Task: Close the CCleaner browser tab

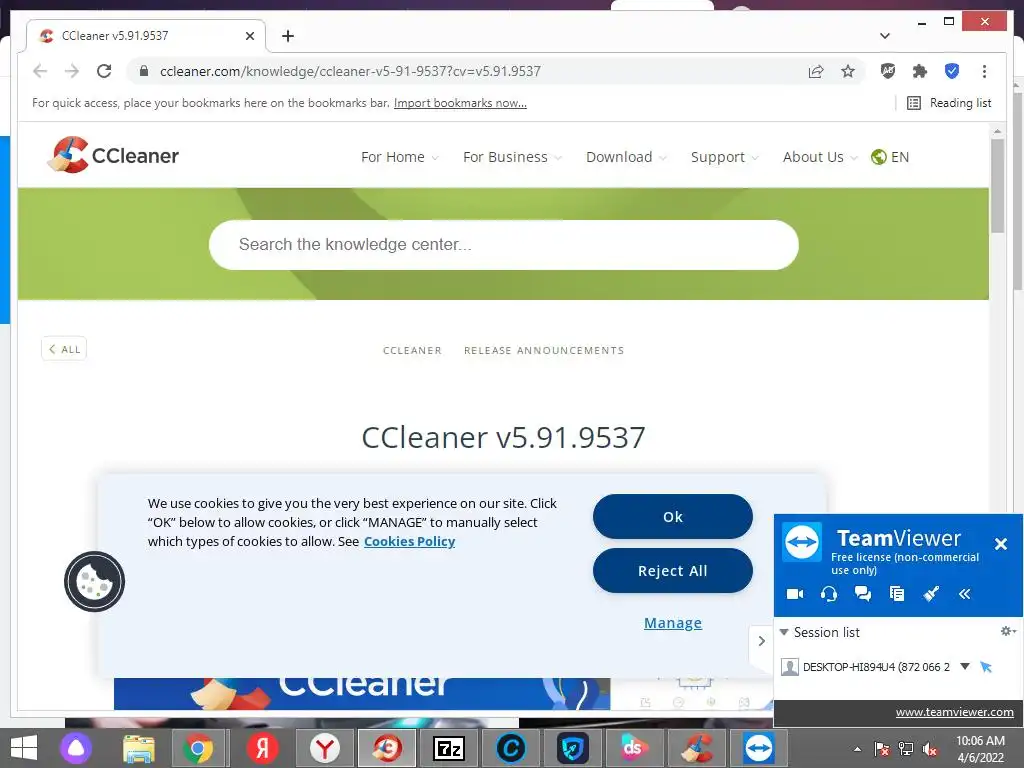Action: 249,36
